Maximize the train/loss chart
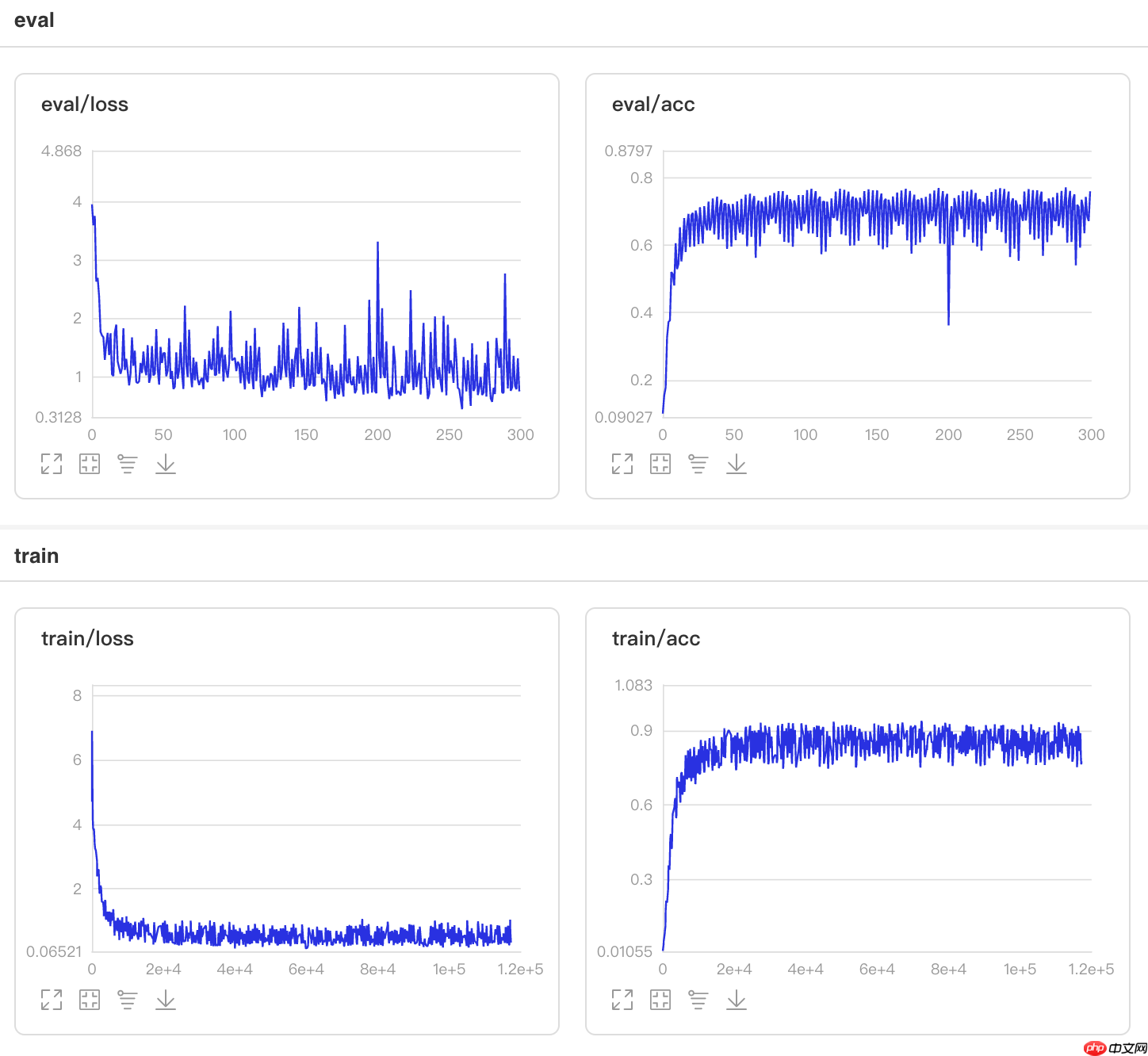 [52, 1000]
